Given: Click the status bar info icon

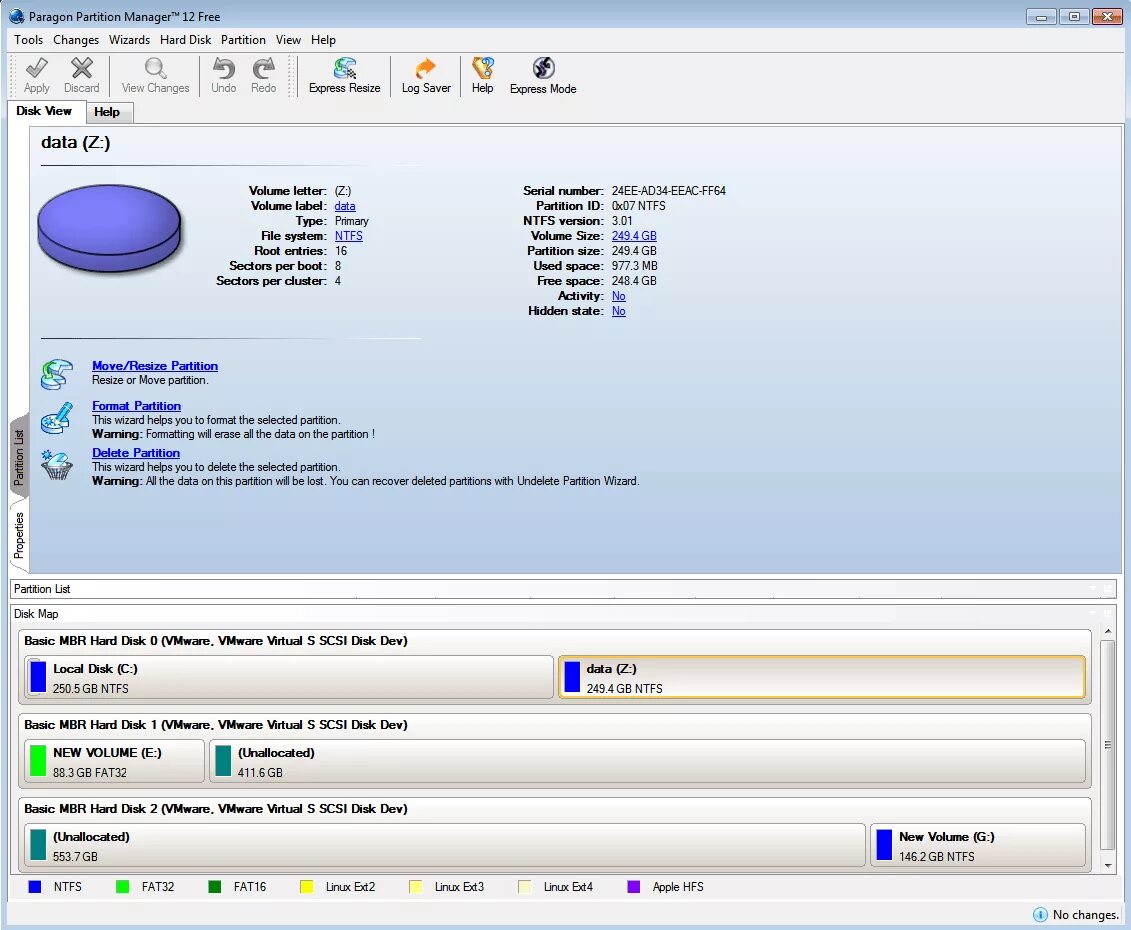Looking at the screenshot, I should (1040, 914).
